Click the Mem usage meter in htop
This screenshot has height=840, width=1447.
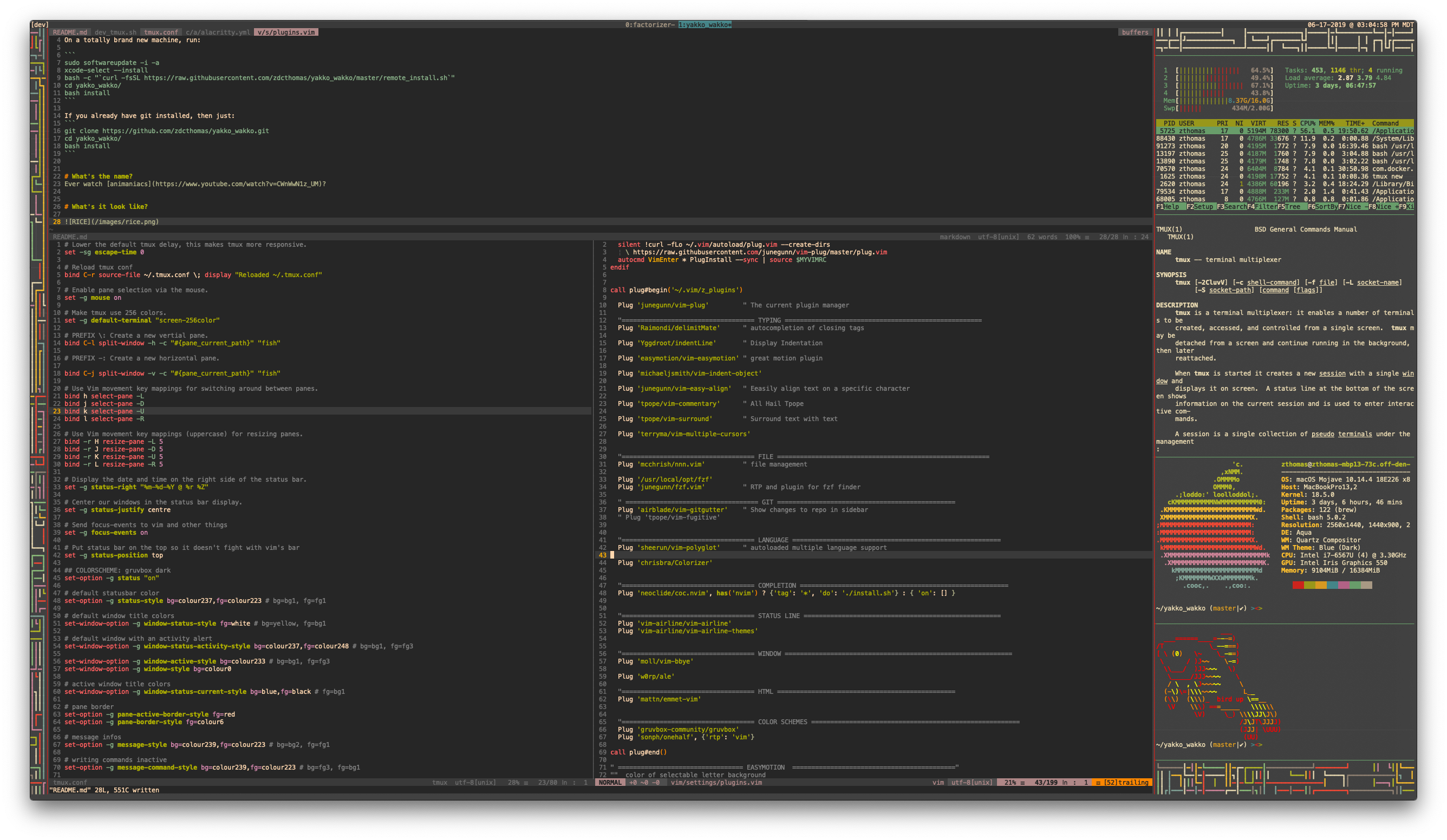click(1218, 101)
